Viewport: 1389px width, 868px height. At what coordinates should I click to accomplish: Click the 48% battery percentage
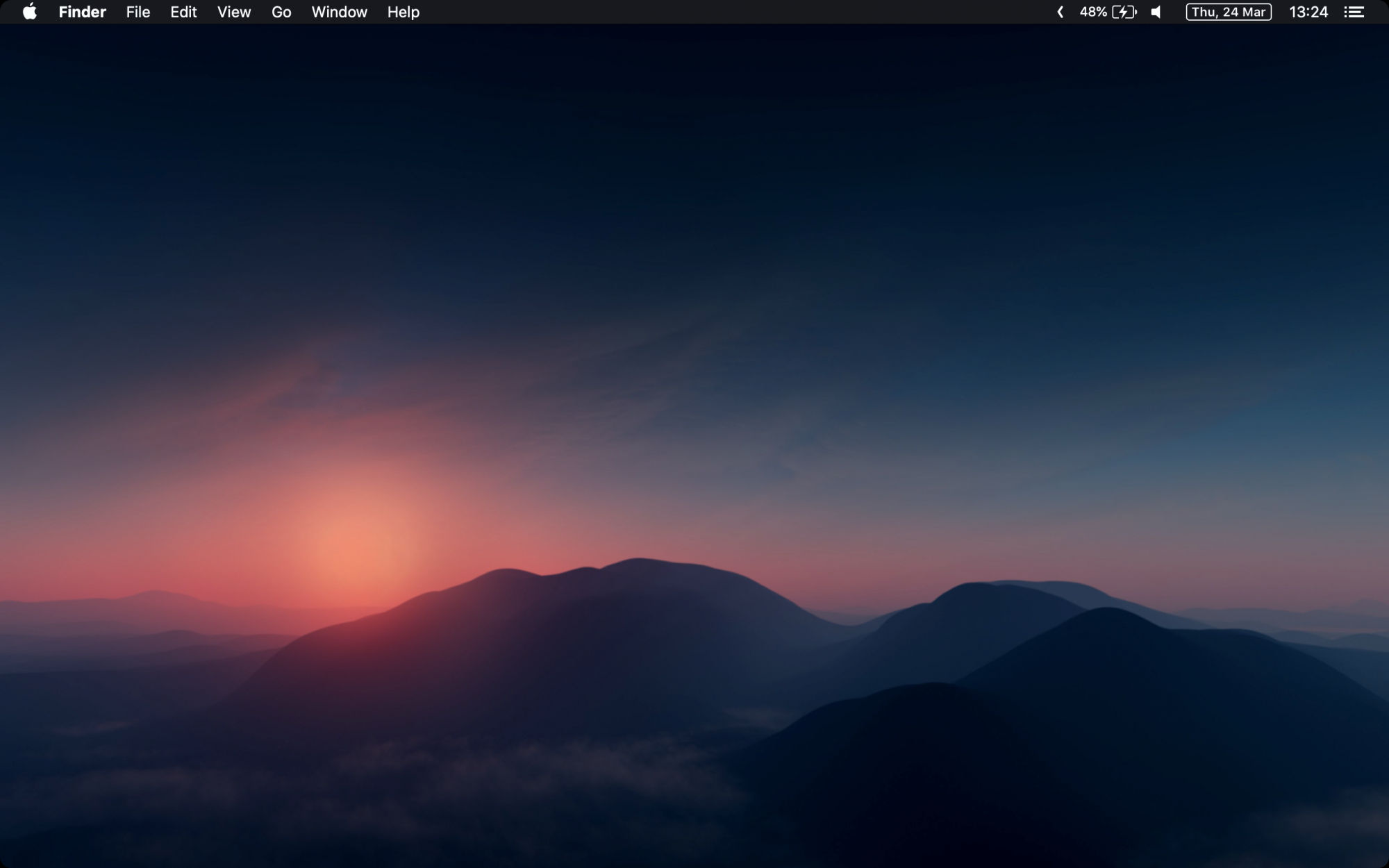click(x=1093, y=12)
